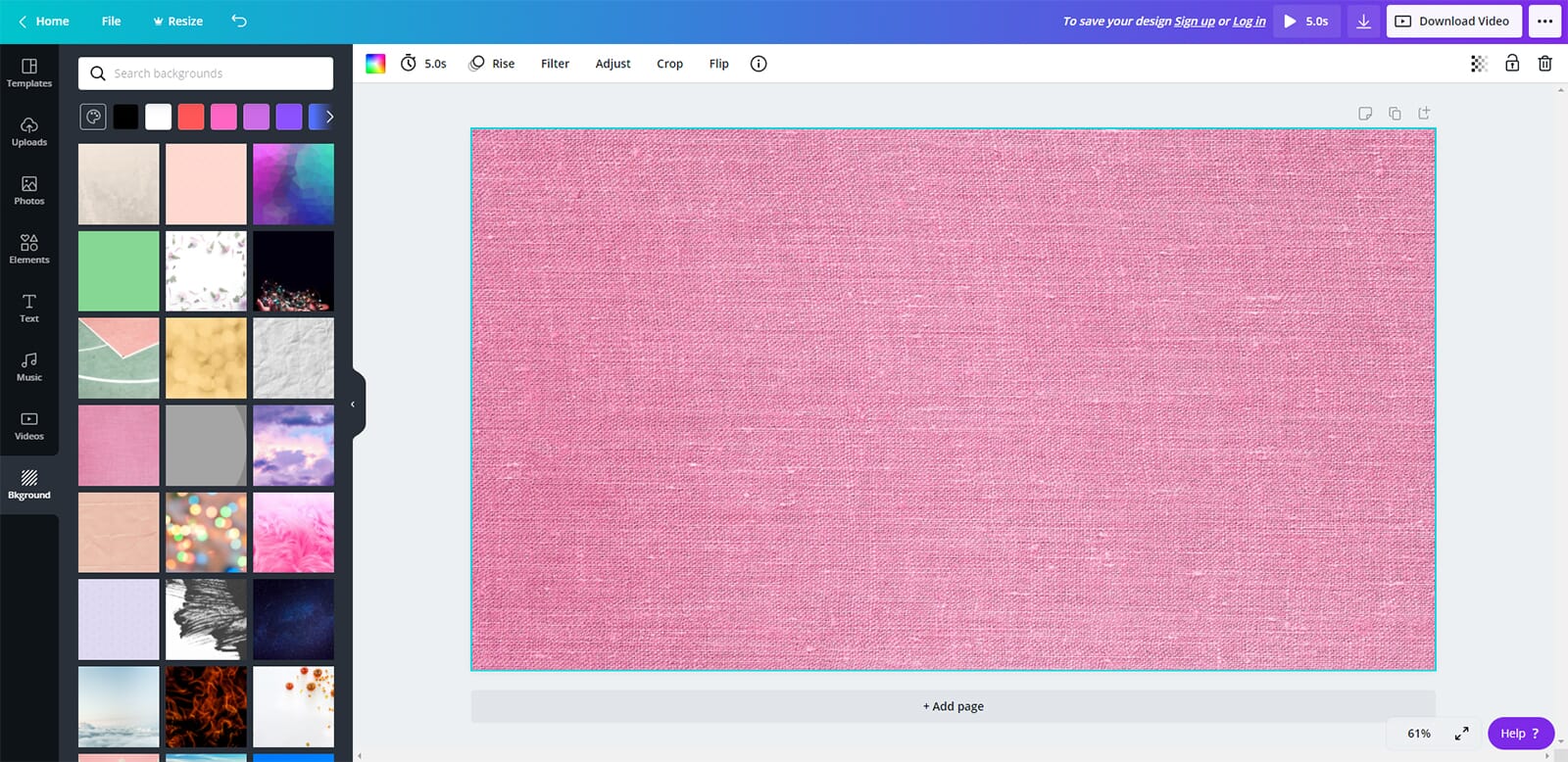The image size is (1568, 762).
Task: Click the add notes icon above page
Action: click(x=1365, y=114)
